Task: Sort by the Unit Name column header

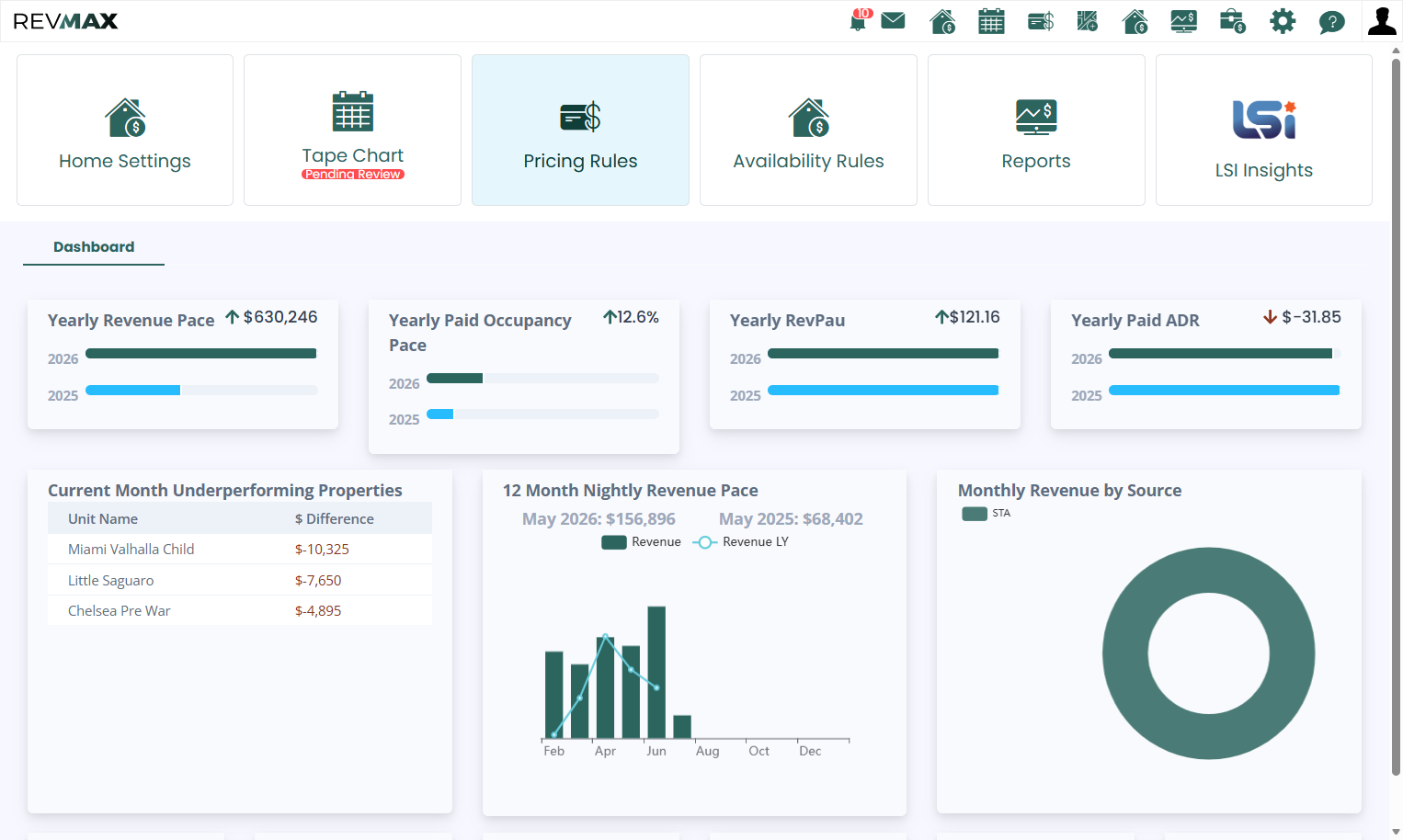Action: (x=103, y=519)
